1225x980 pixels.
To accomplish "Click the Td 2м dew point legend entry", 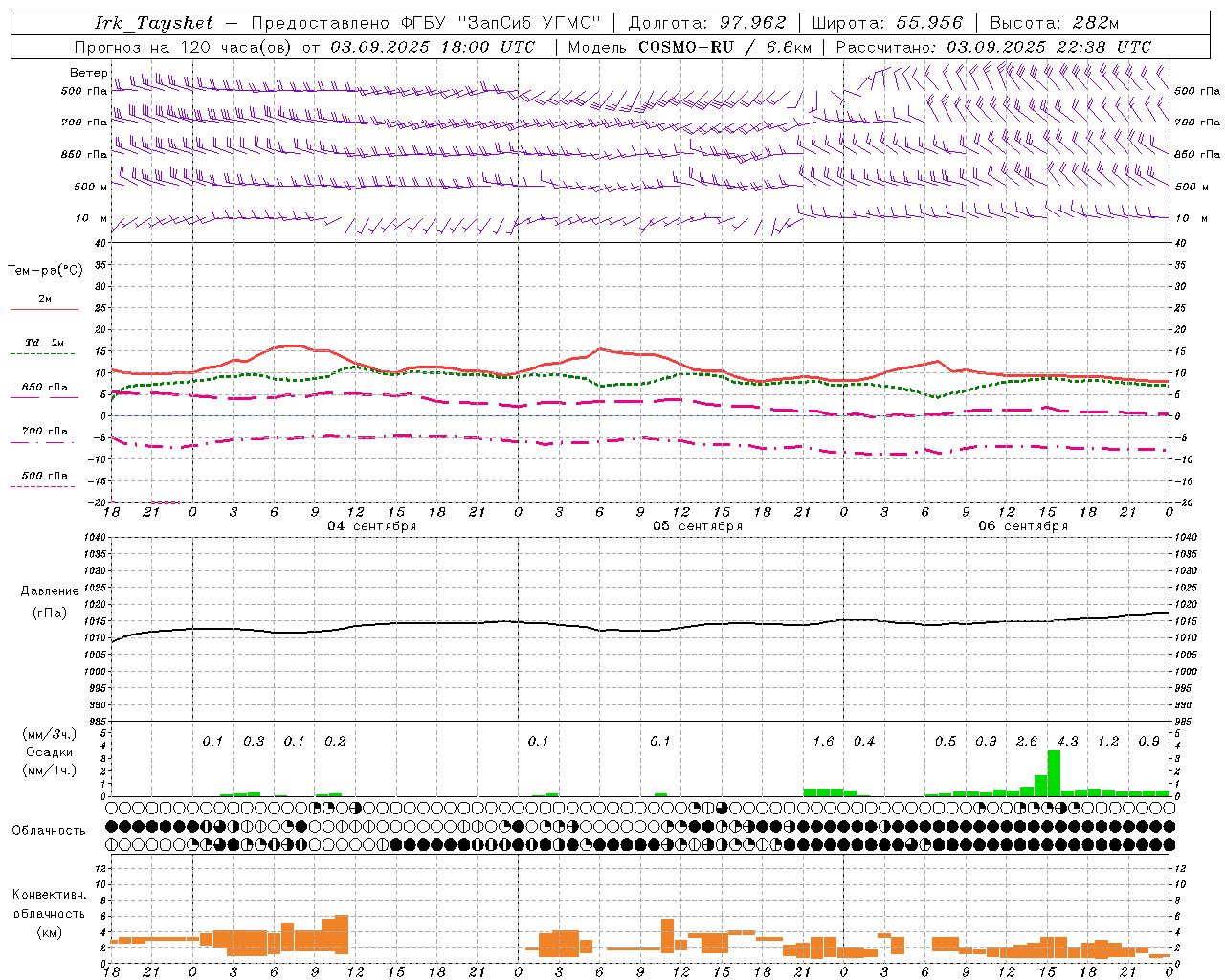I will [x=44, y=343].
